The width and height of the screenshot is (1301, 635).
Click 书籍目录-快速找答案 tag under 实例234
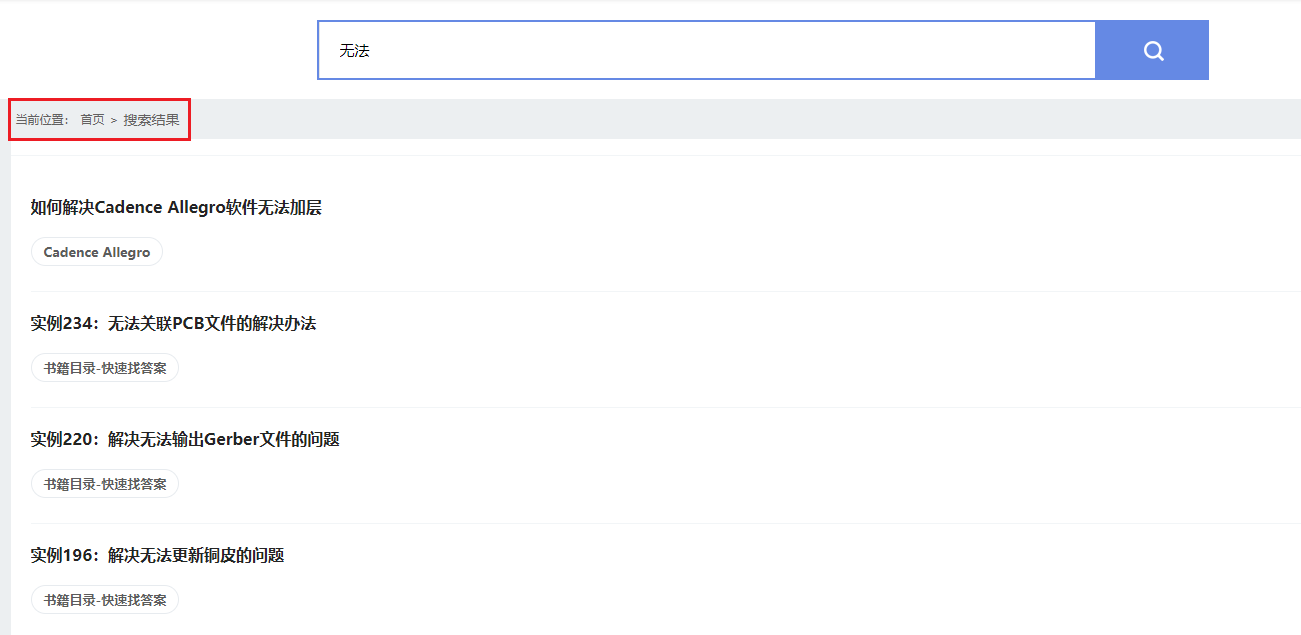click(105, 368)
